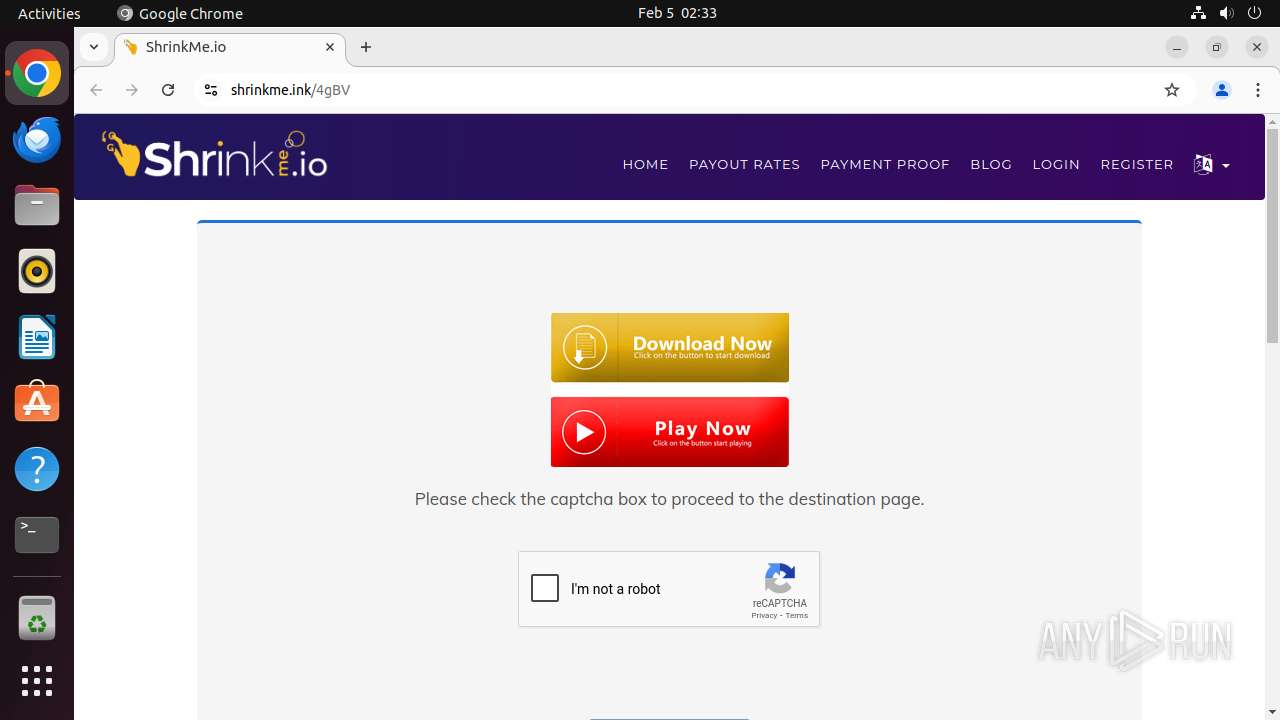The image size is (1280, 720).
Task: Open reCAPTCHA Privacy link
Action: (764, 615)
